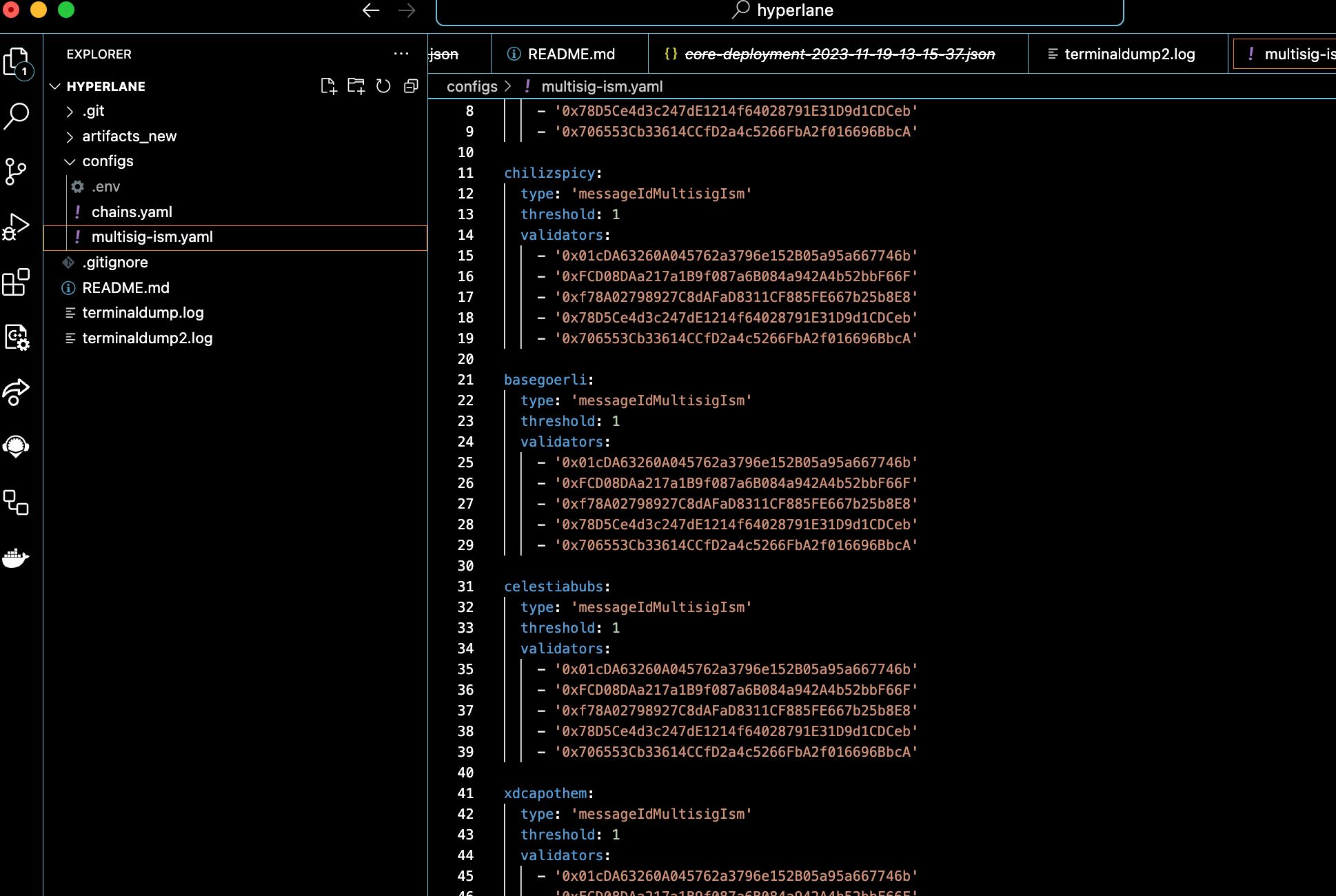
Task: Collapse the configs folder in Explorer
Action: [69, 161]
